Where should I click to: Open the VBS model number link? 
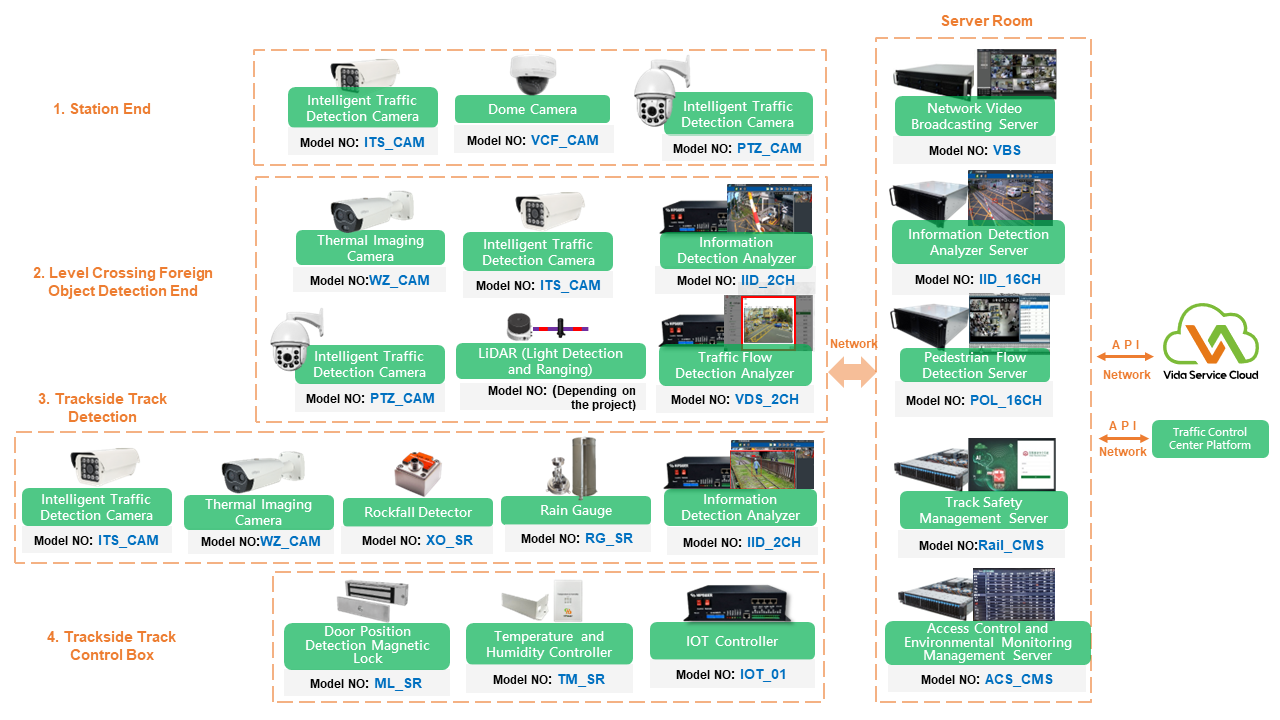pyautogui.click(x=1007, y=150)
